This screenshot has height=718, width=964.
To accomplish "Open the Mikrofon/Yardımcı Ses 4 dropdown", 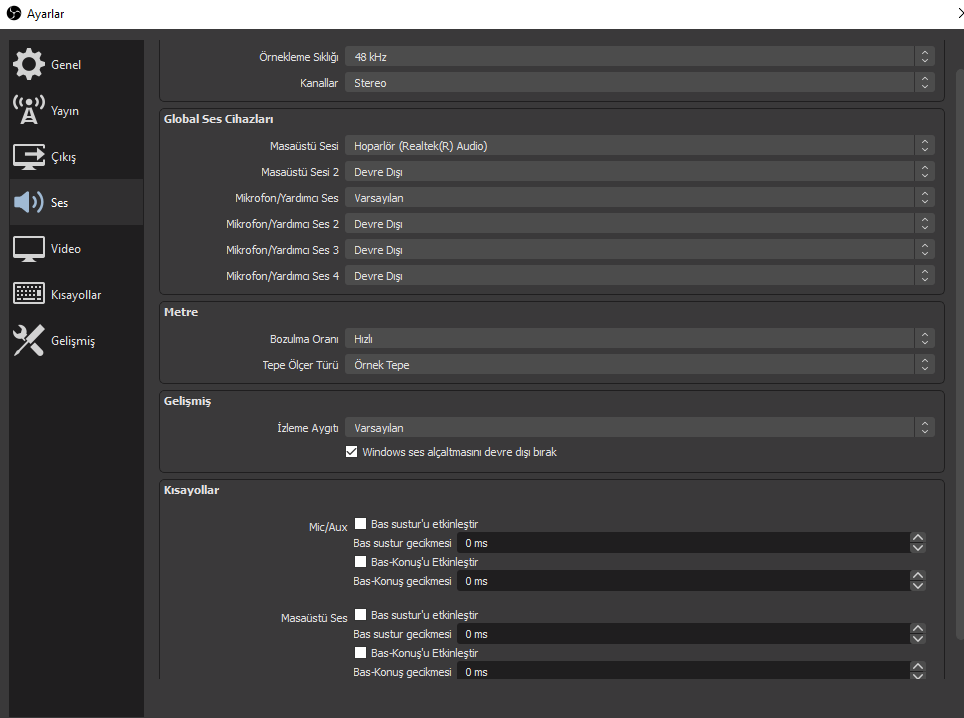I will point(639,276).
